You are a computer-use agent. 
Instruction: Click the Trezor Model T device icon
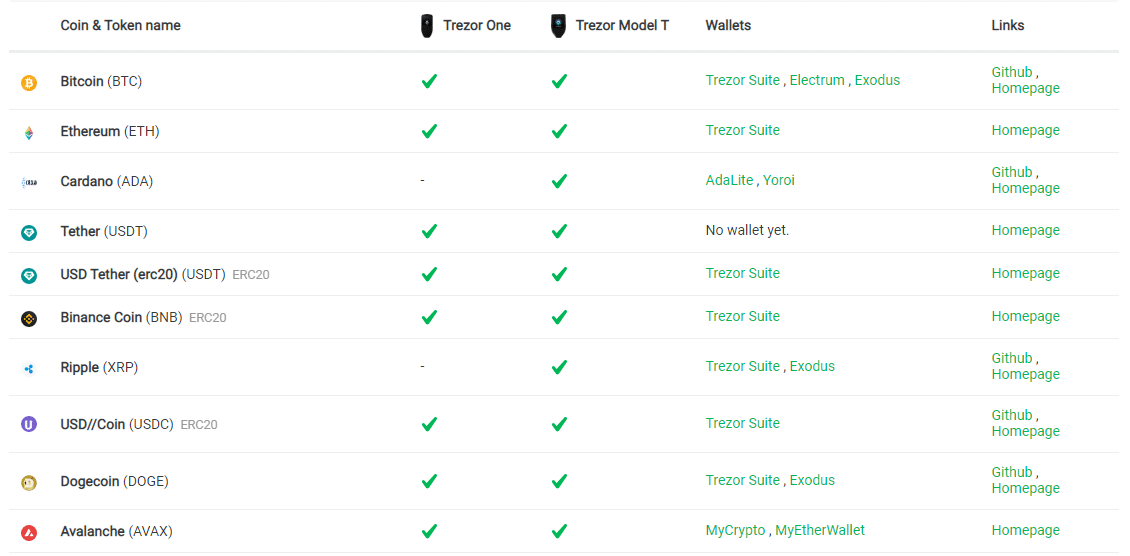(x=559, y=26)
